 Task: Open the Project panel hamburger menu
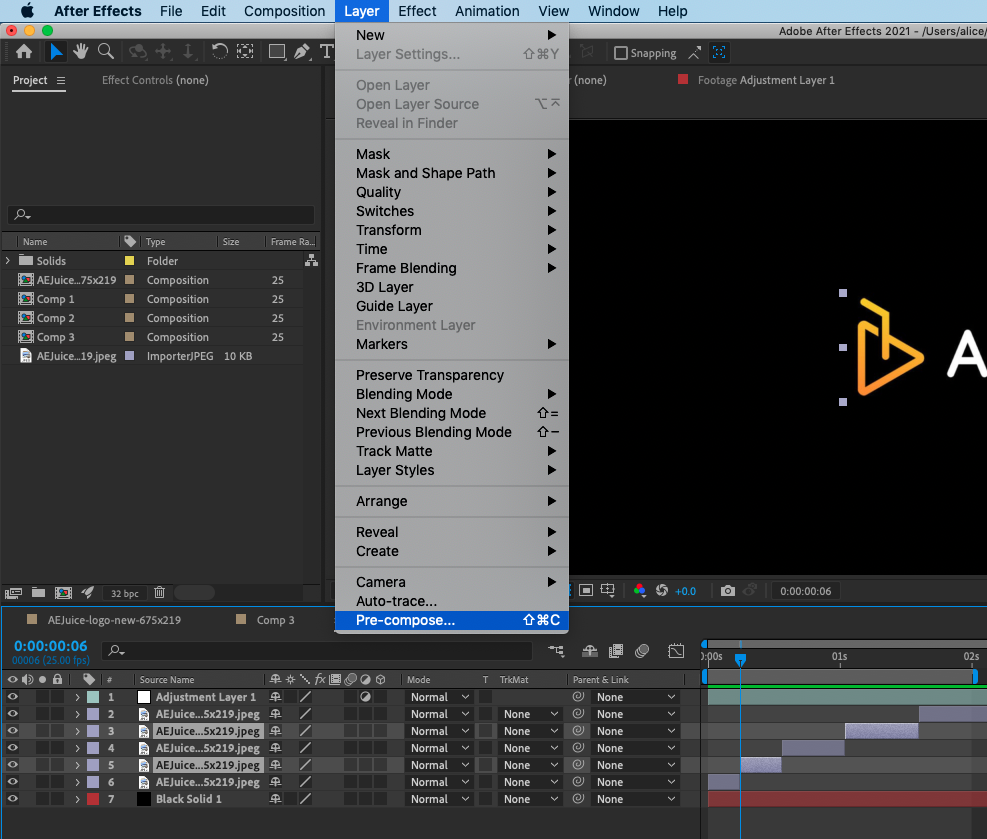click(61, 80)
